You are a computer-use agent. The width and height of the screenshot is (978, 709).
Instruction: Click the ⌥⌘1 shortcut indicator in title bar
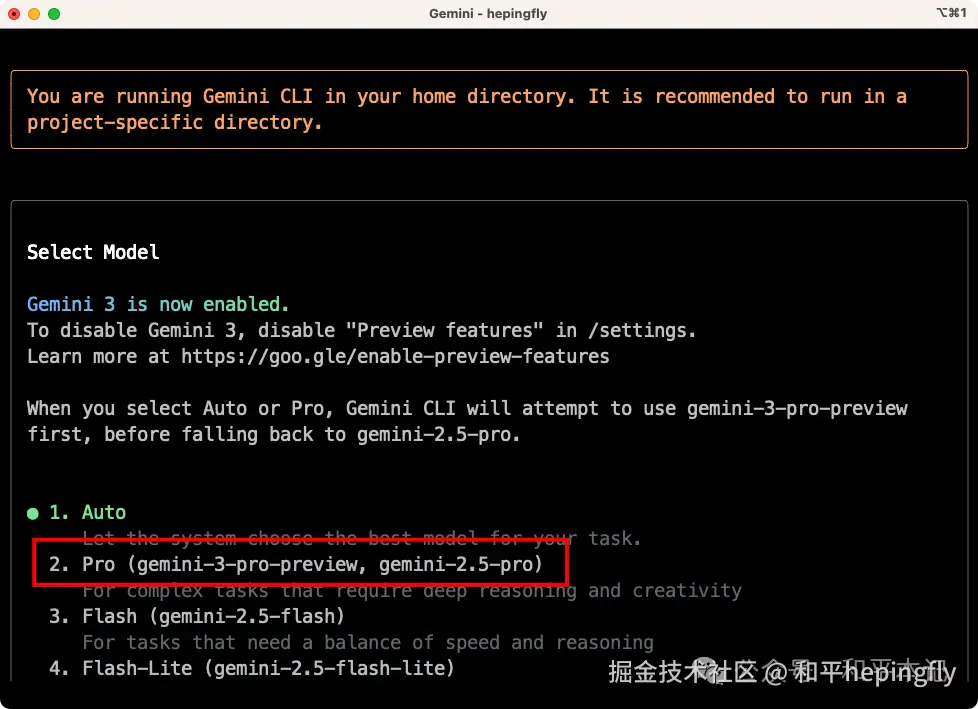click(x=949, y=13)
